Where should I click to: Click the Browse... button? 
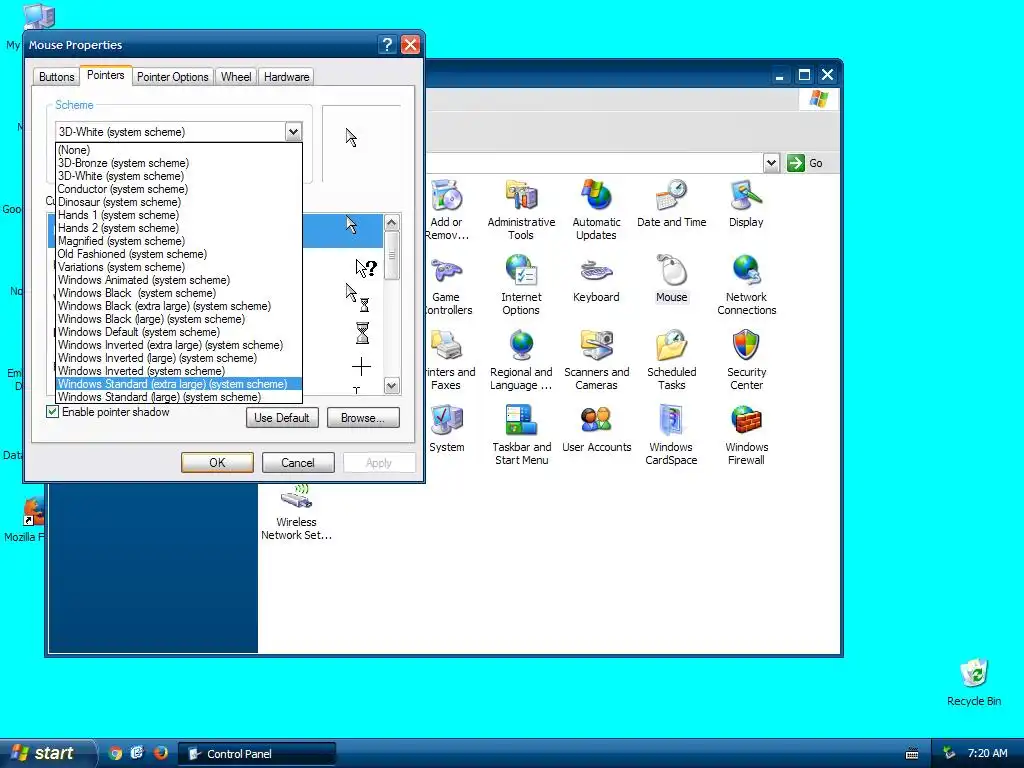pos(362,418)
